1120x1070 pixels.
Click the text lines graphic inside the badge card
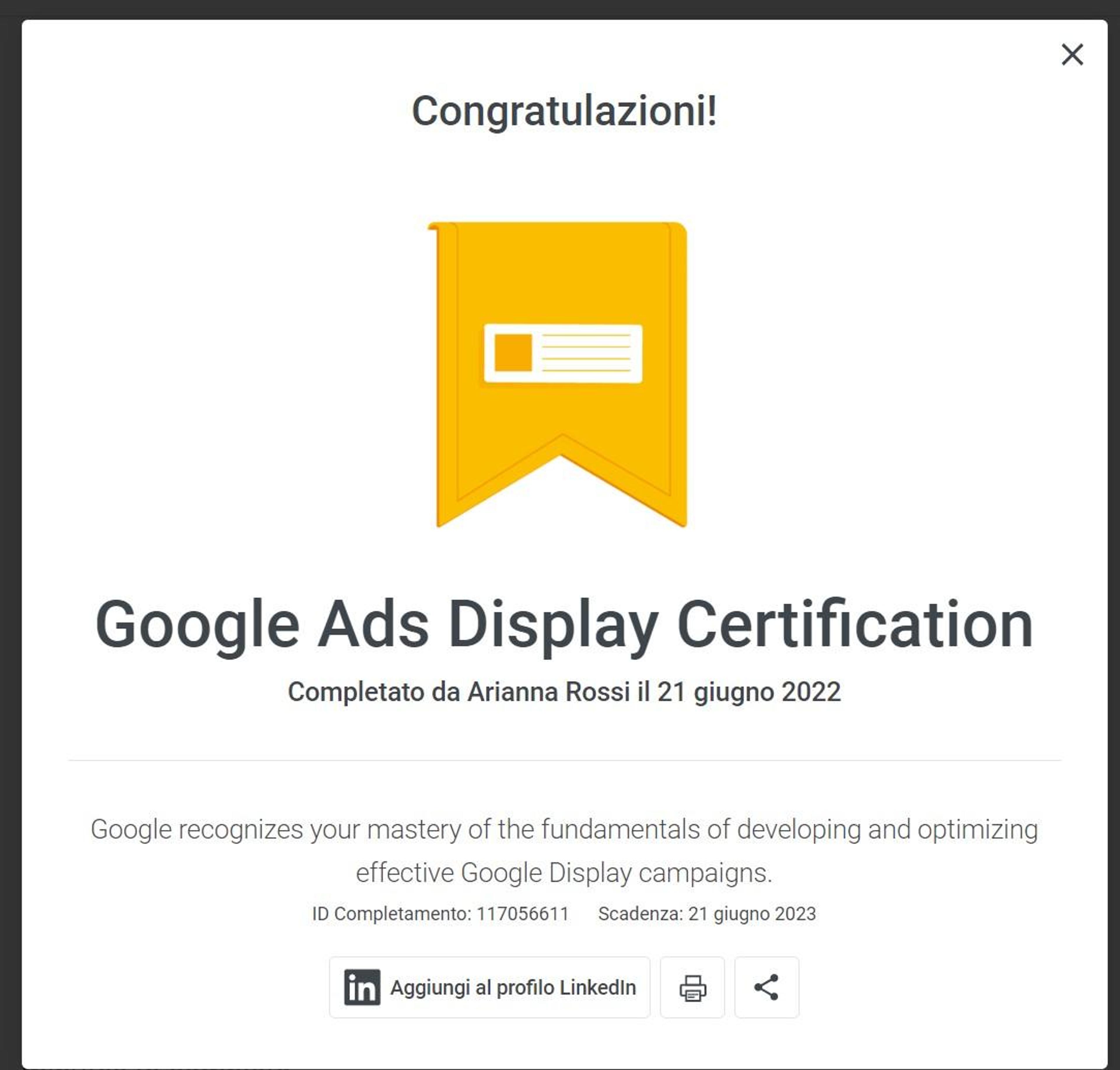click(586, 352)
